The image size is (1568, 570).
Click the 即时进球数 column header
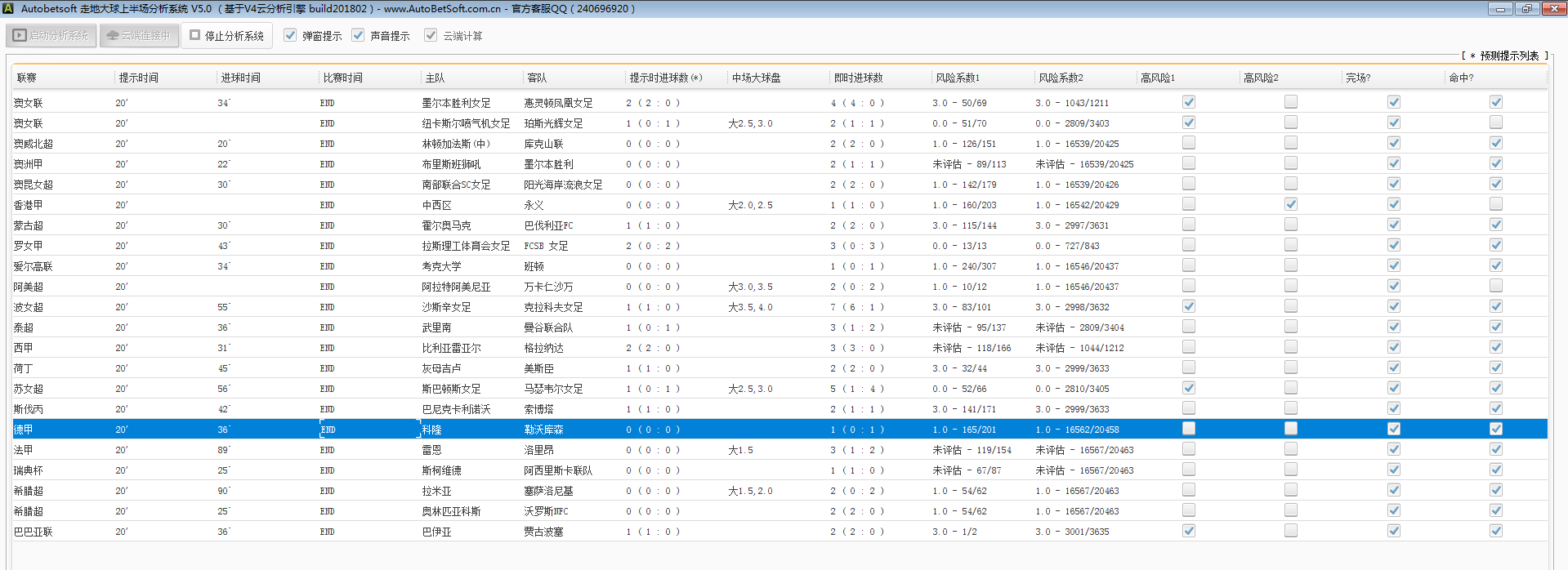[858, 78]
